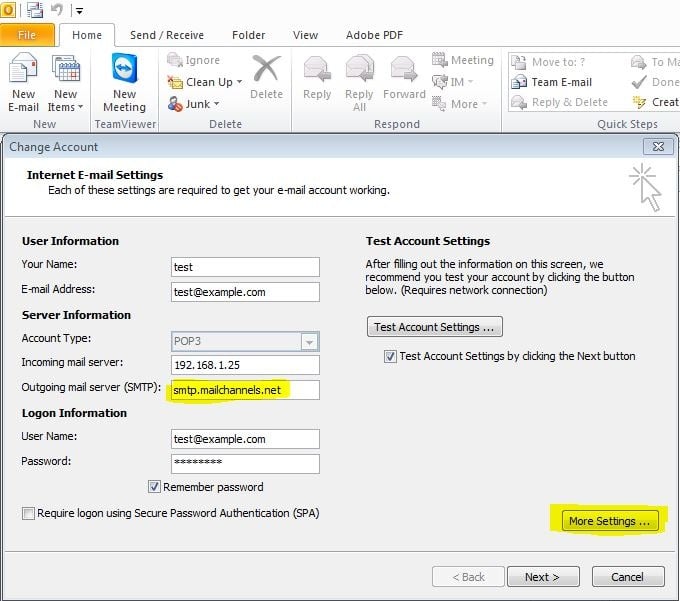Expand the More dropdown arrow in Respond group
Image resolution: width=680 pixels, height=601 pixels.
tap(484, 104)
